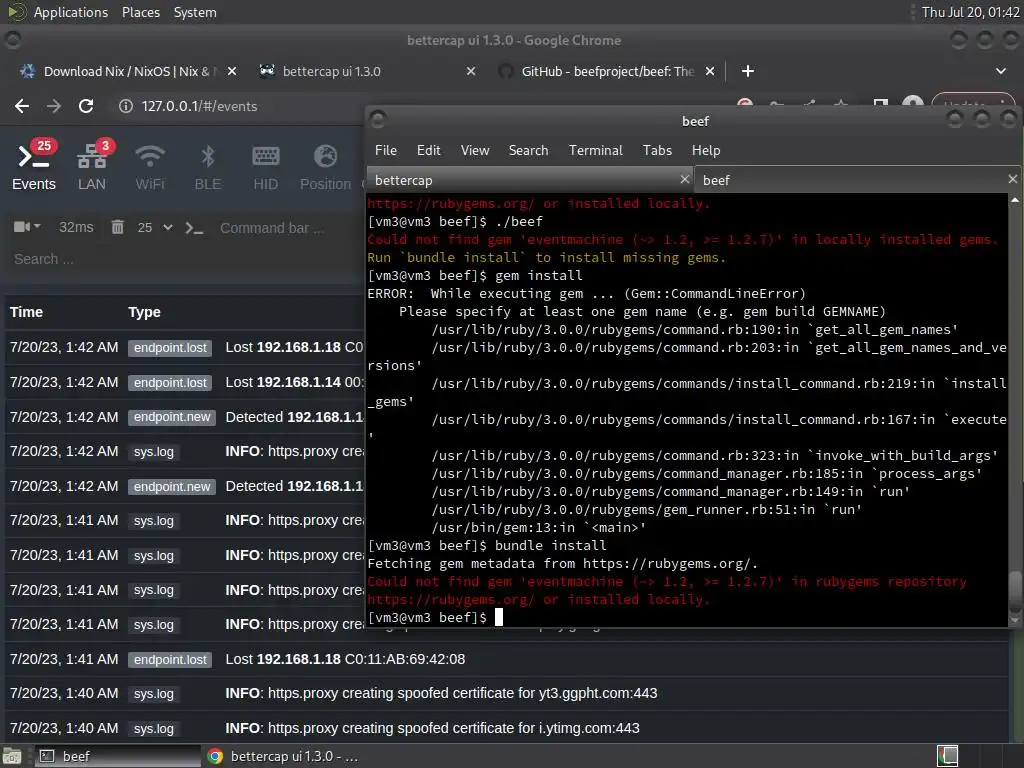This screenshot has width=1024, height=768.
Task: Close the bettercap terminal tab
Action: (684, 179)
